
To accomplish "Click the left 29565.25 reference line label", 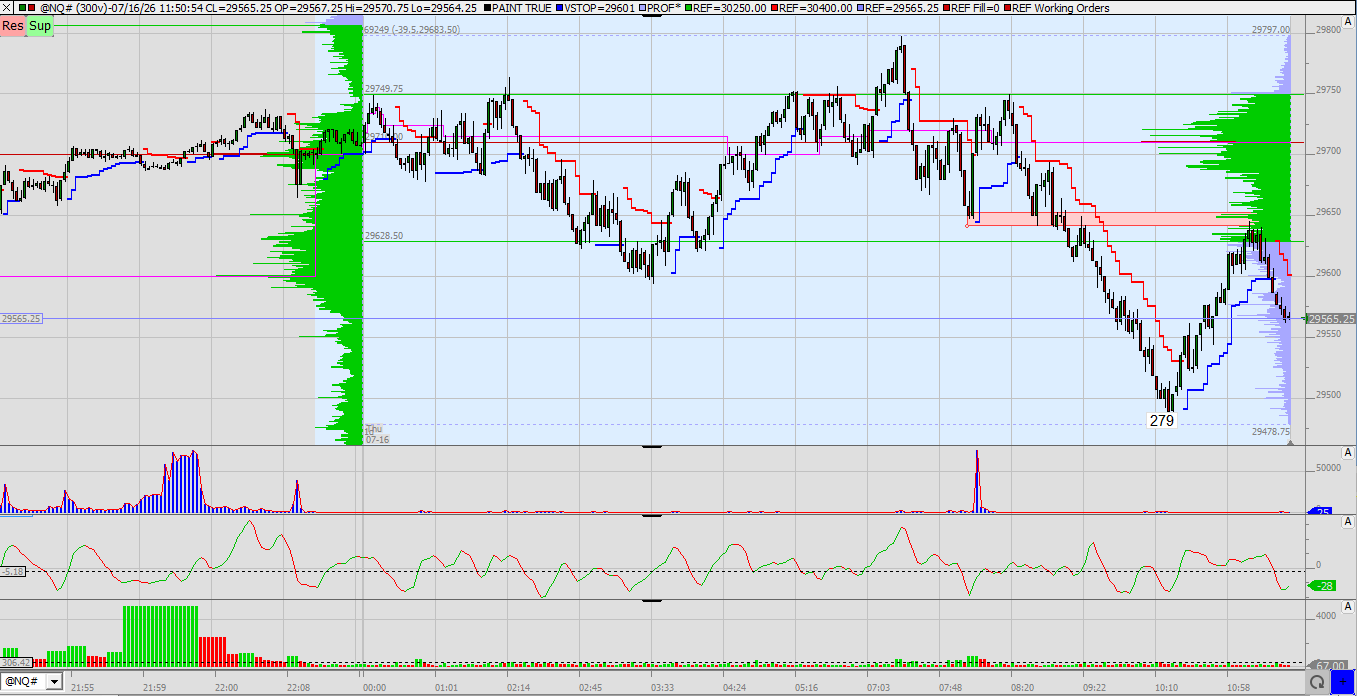I will coord(21,319).
